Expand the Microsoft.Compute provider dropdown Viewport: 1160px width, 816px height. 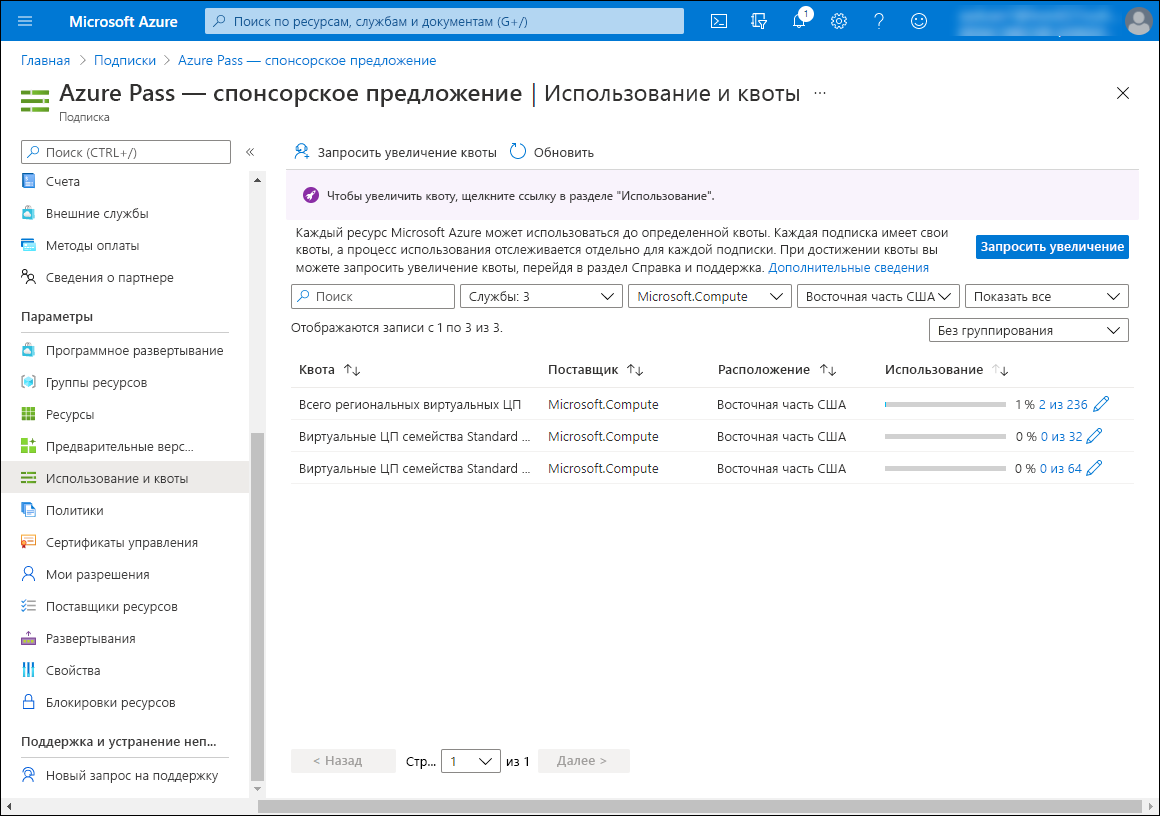pos(709,296)
